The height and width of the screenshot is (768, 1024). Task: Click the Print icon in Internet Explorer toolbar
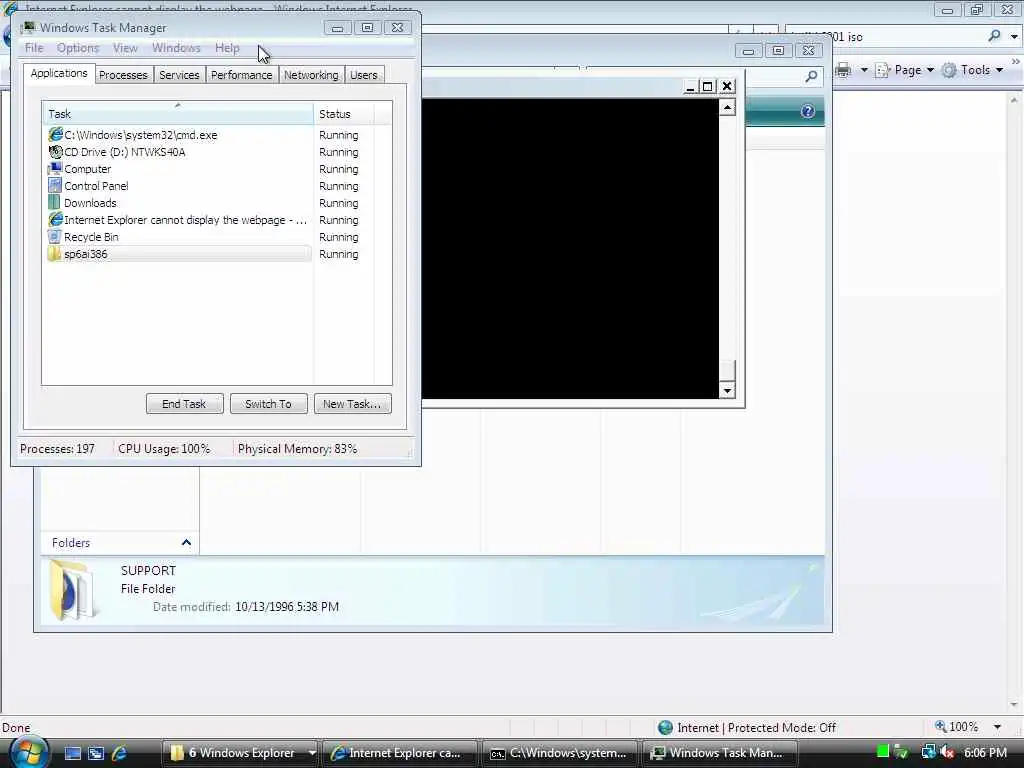coord(843,70)
